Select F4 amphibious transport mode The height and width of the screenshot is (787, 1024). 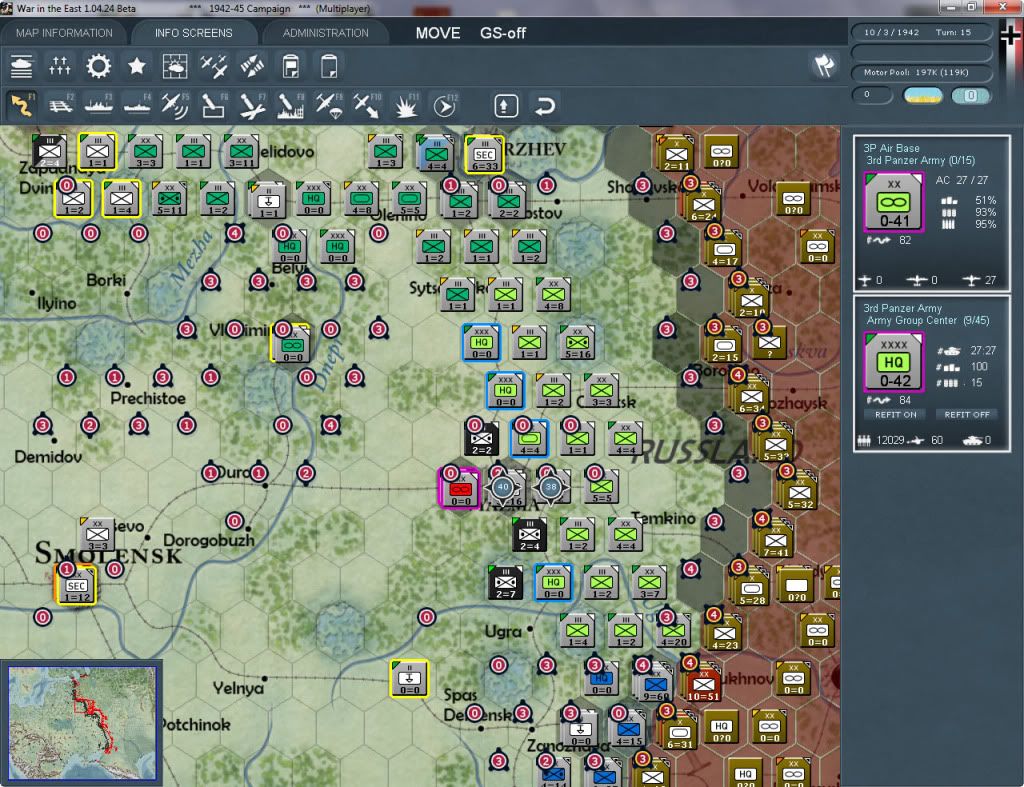click(x=136, y=106)
